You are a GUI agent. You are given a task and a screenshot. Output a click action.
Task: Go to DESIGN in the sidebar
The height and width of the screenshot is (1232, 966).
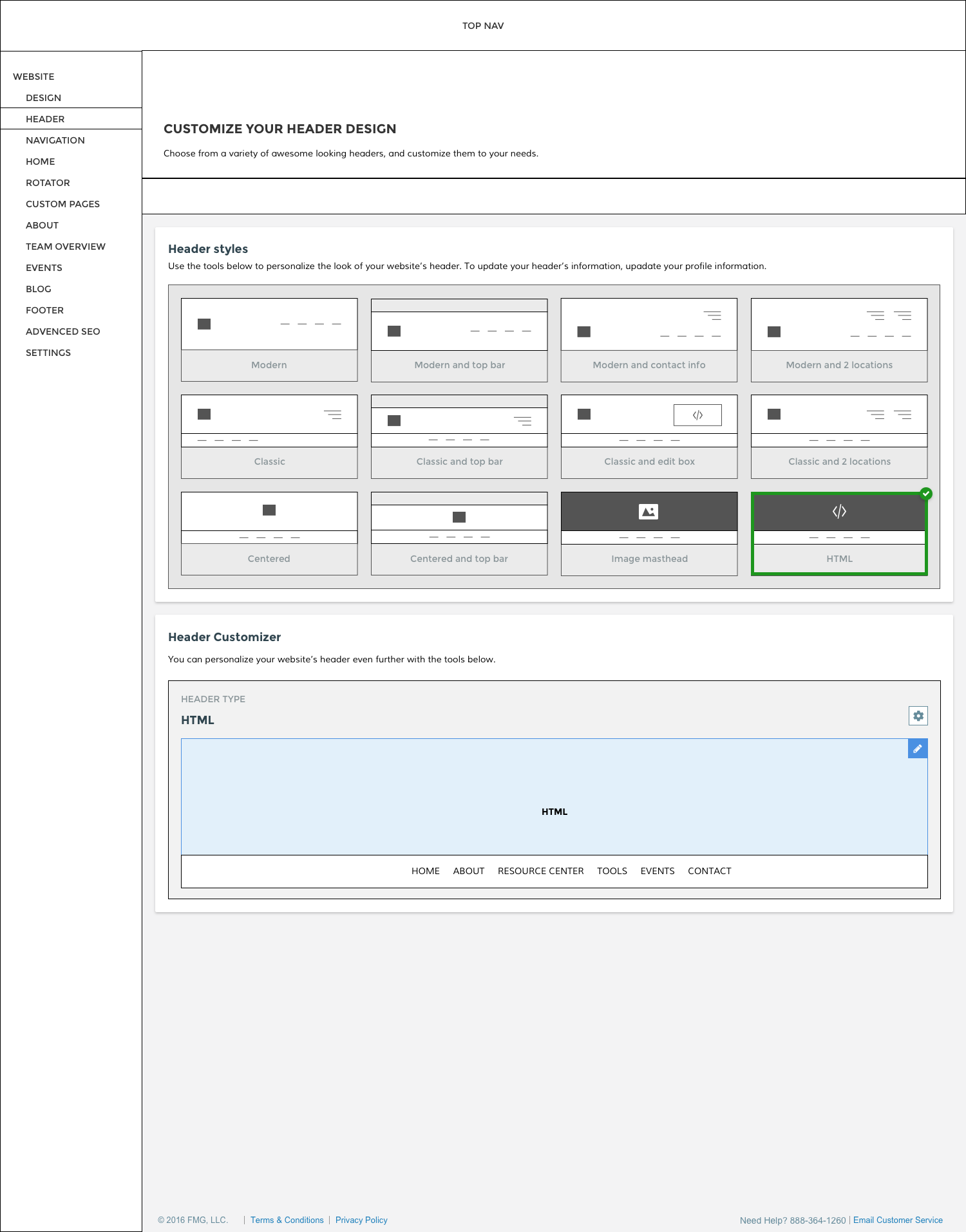(x=43, y=98)
